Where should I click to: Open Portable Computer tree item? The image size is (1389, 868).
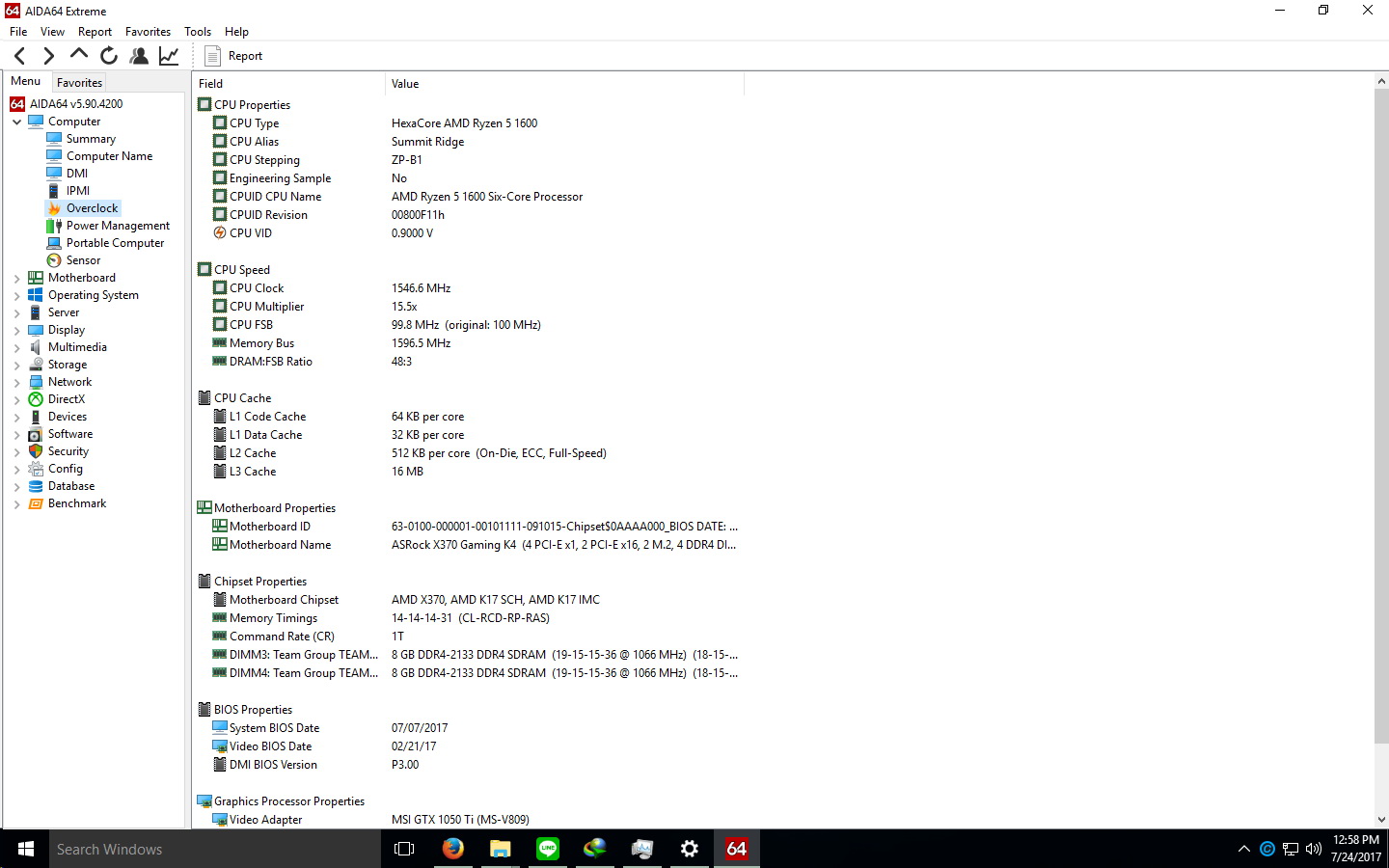115,243
